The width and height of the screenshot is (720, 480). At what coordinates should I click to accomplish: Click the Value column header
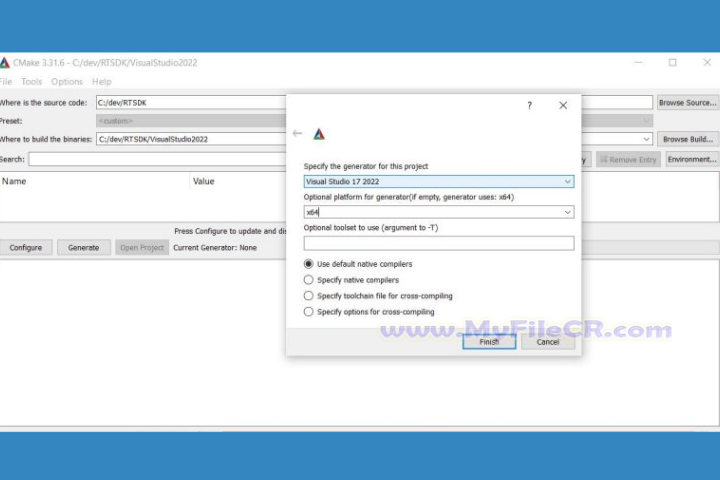point(203,181)
